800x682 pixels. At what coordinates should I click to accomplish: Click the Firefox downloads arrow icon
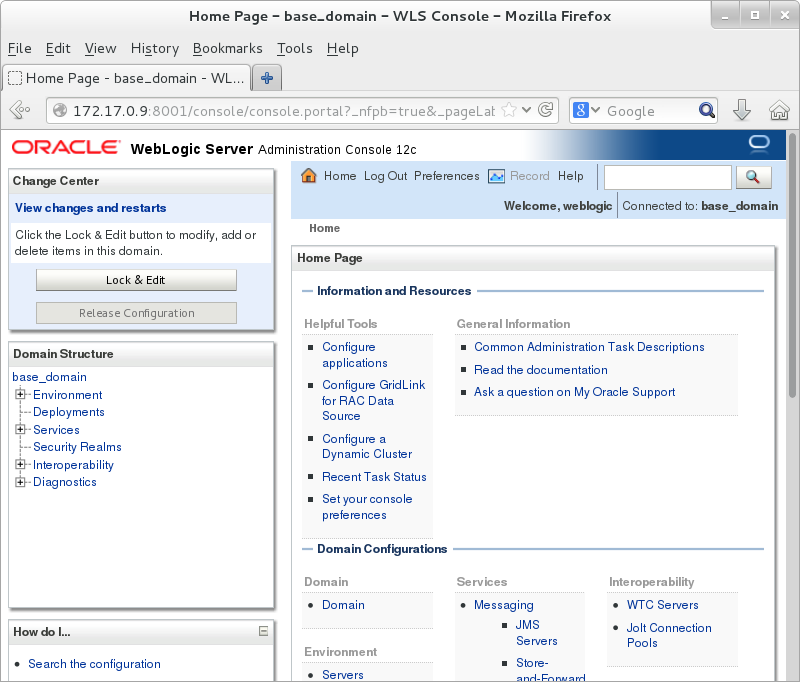[742, 111]
